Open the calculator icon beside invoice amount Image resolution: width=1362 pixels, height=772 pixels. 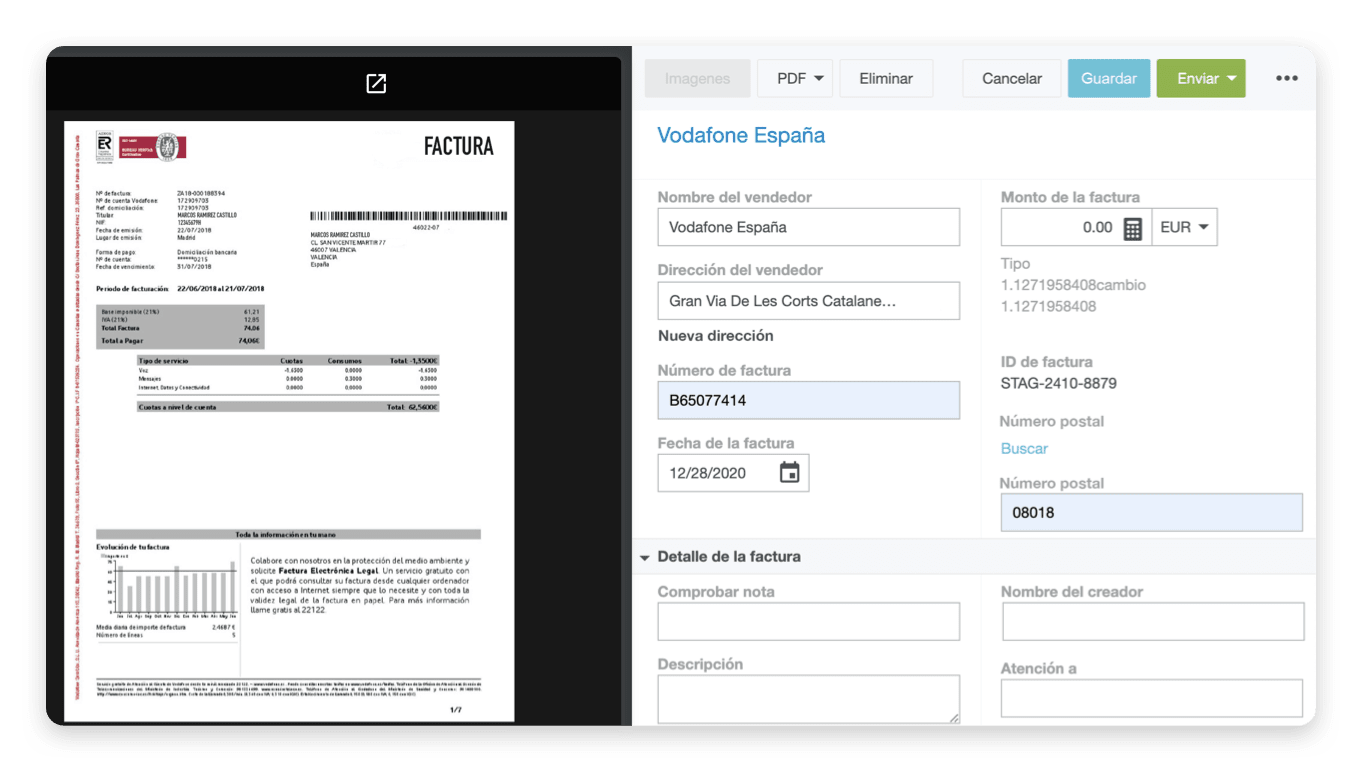coord(1132,228)
